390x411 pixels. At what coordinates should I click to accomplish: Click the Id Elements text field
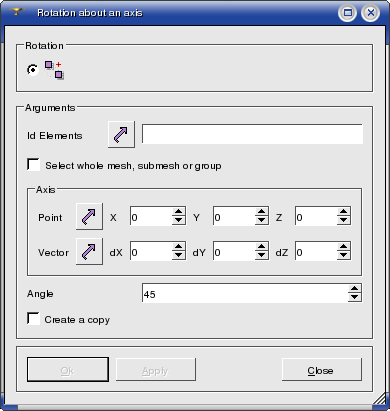pyautogui.click(x=252, y=134)
